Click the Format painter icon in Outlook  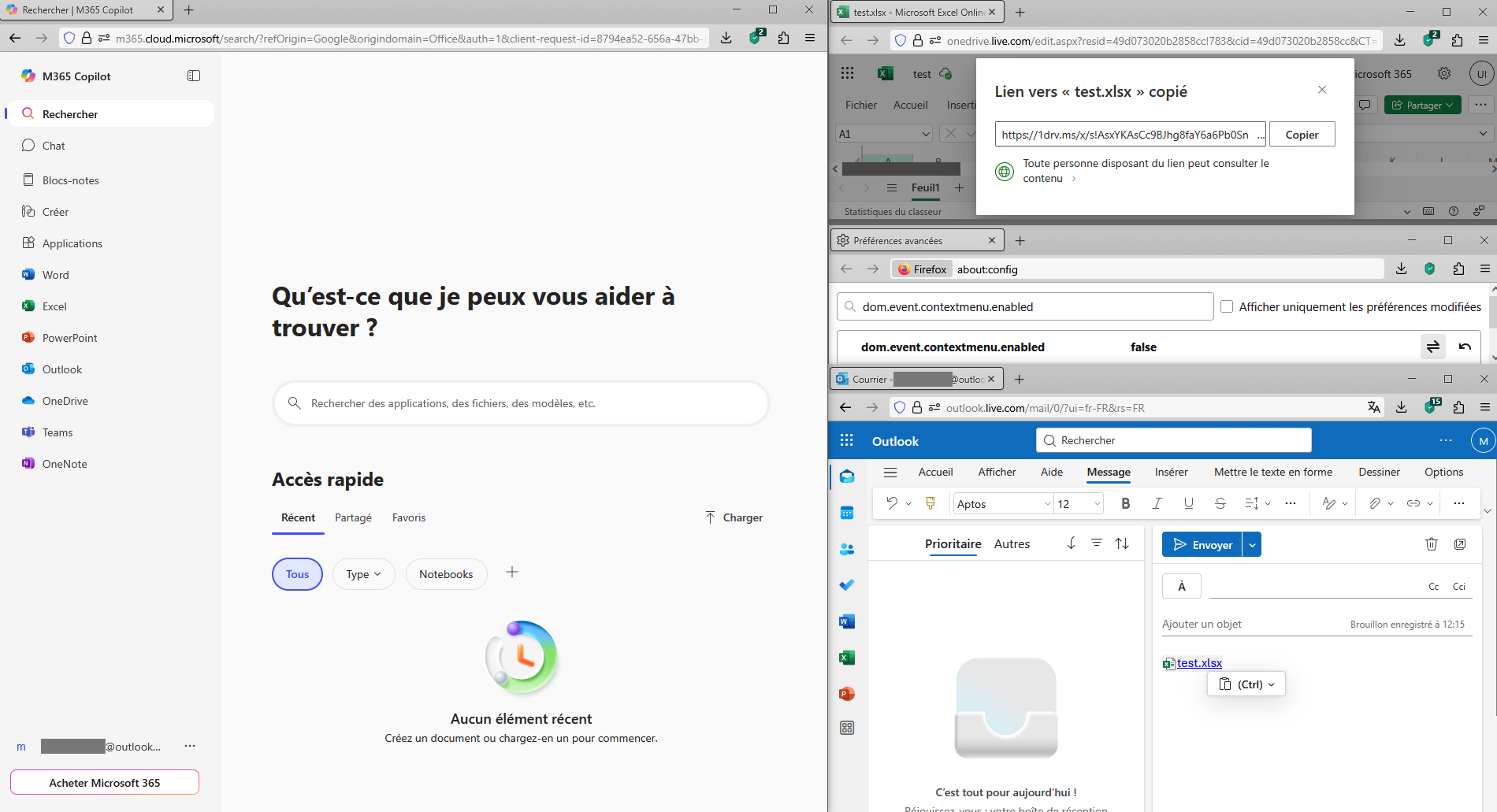(931, 504)
